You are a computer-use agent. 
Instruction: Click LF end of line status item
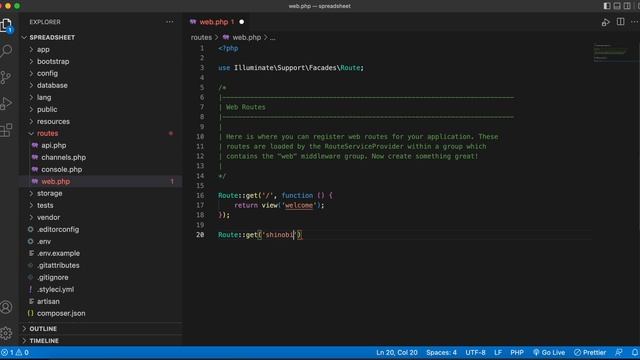pos(498,352)
